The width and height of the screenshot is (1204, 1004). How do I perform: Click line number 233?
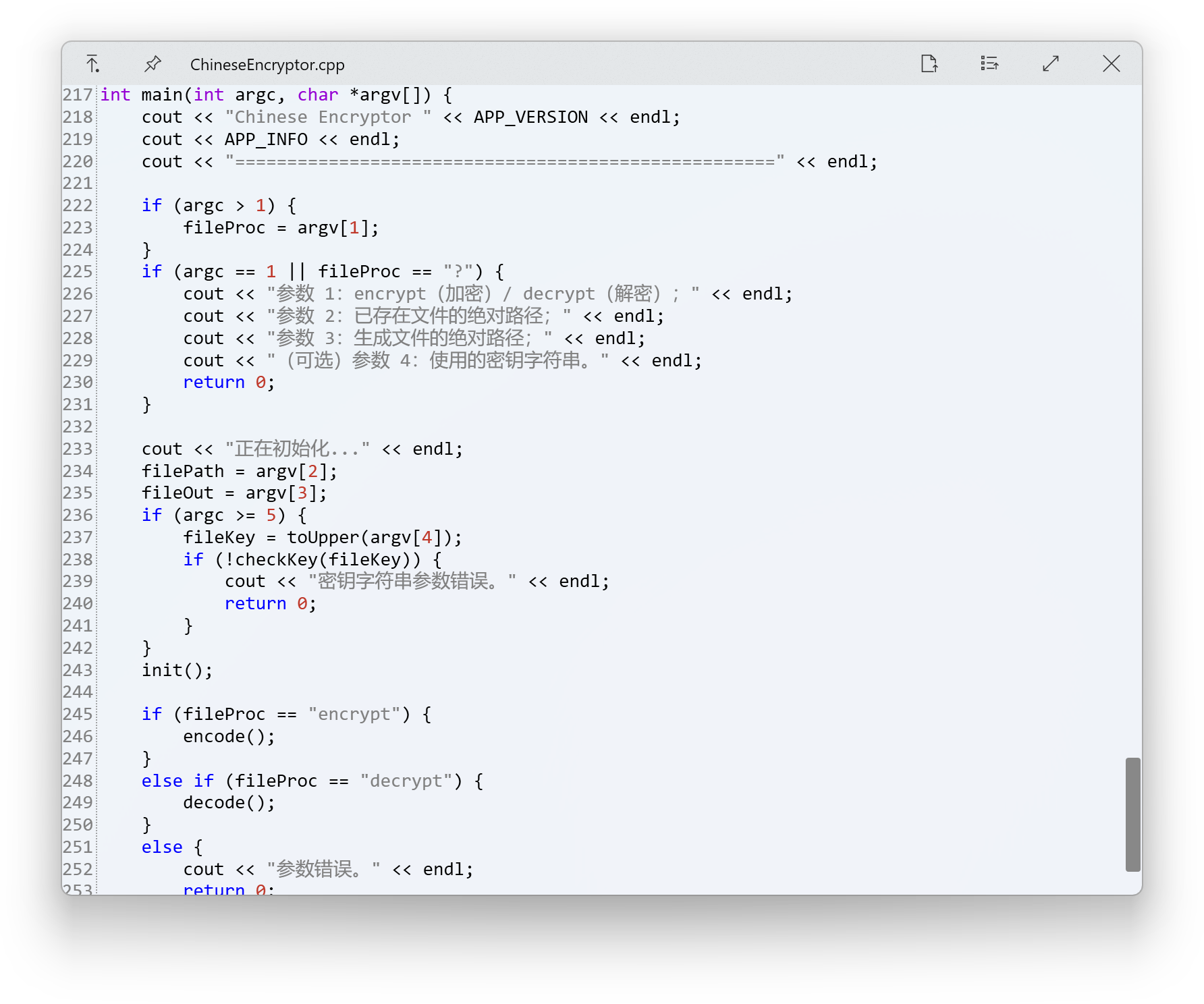pos(78,449)
